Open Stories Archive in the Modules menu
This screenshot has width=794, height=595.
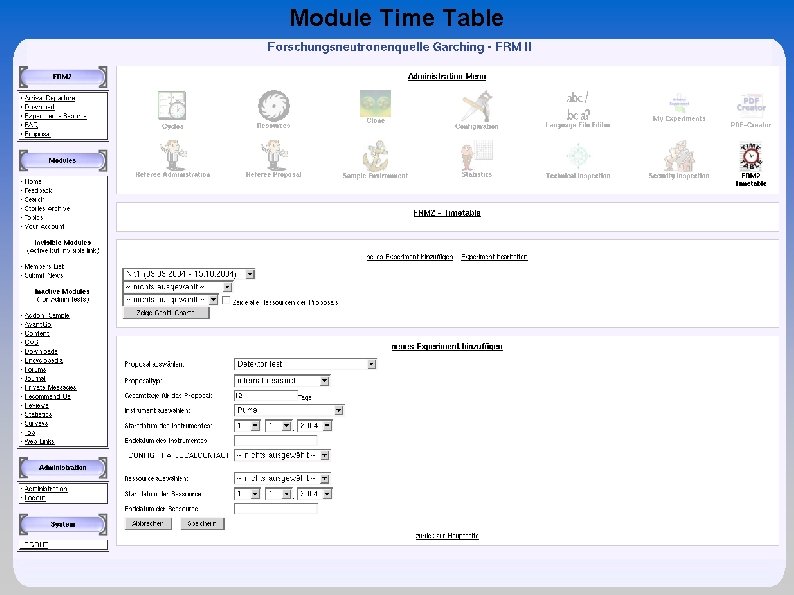pos(47,209)
